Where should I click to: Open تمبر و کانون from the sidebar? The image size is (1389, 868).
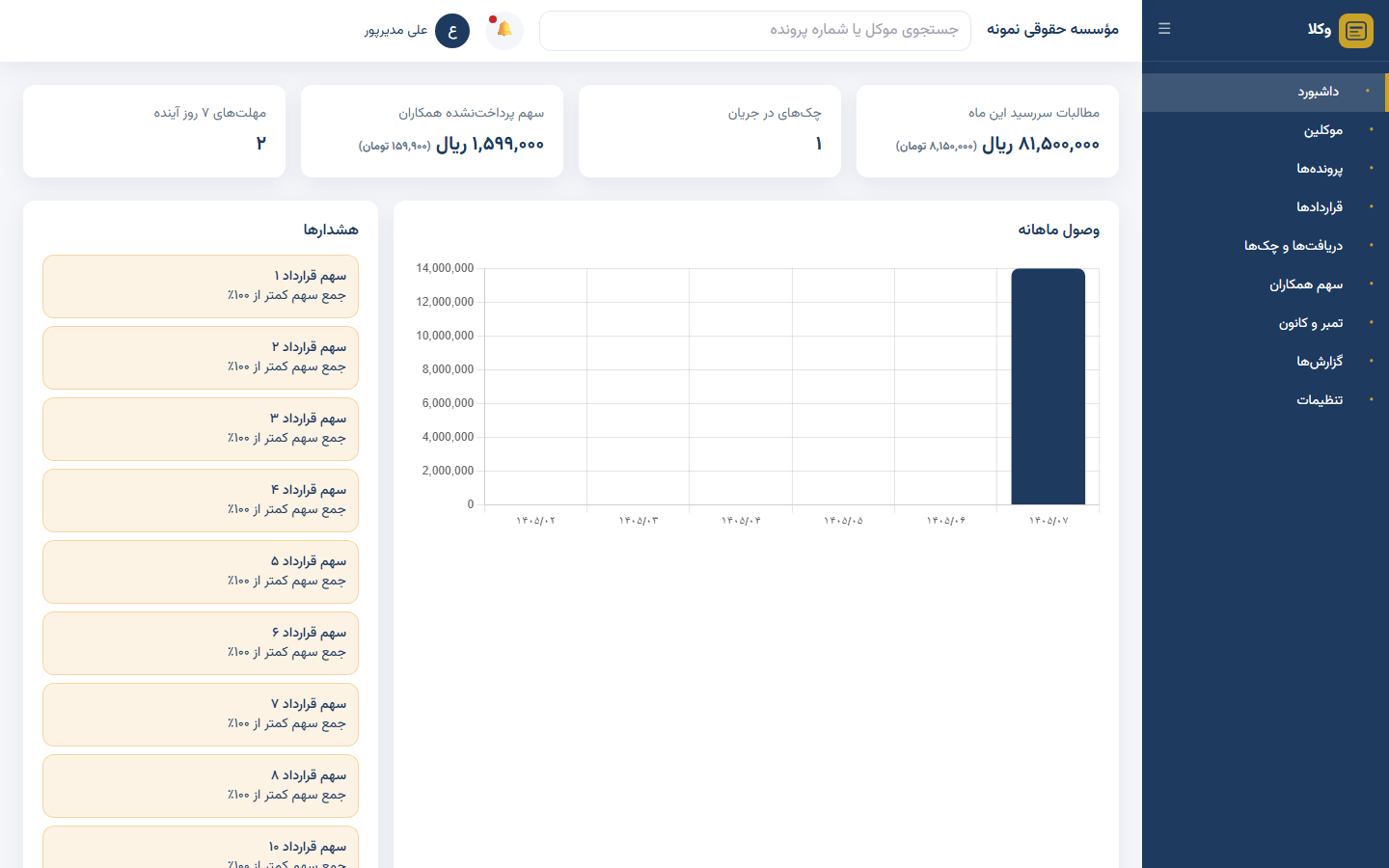tap(1266, 323)
